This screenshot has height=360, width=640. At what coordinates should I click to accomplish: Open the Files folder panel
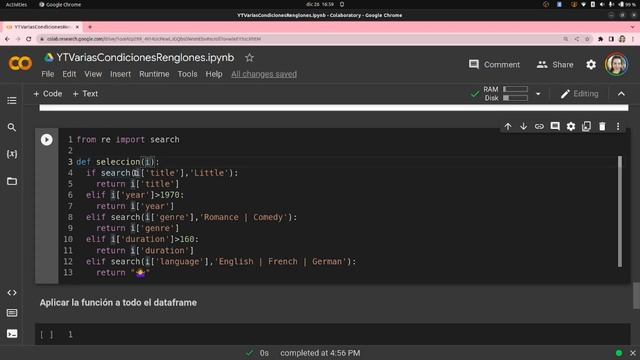(x=12, y=181)
